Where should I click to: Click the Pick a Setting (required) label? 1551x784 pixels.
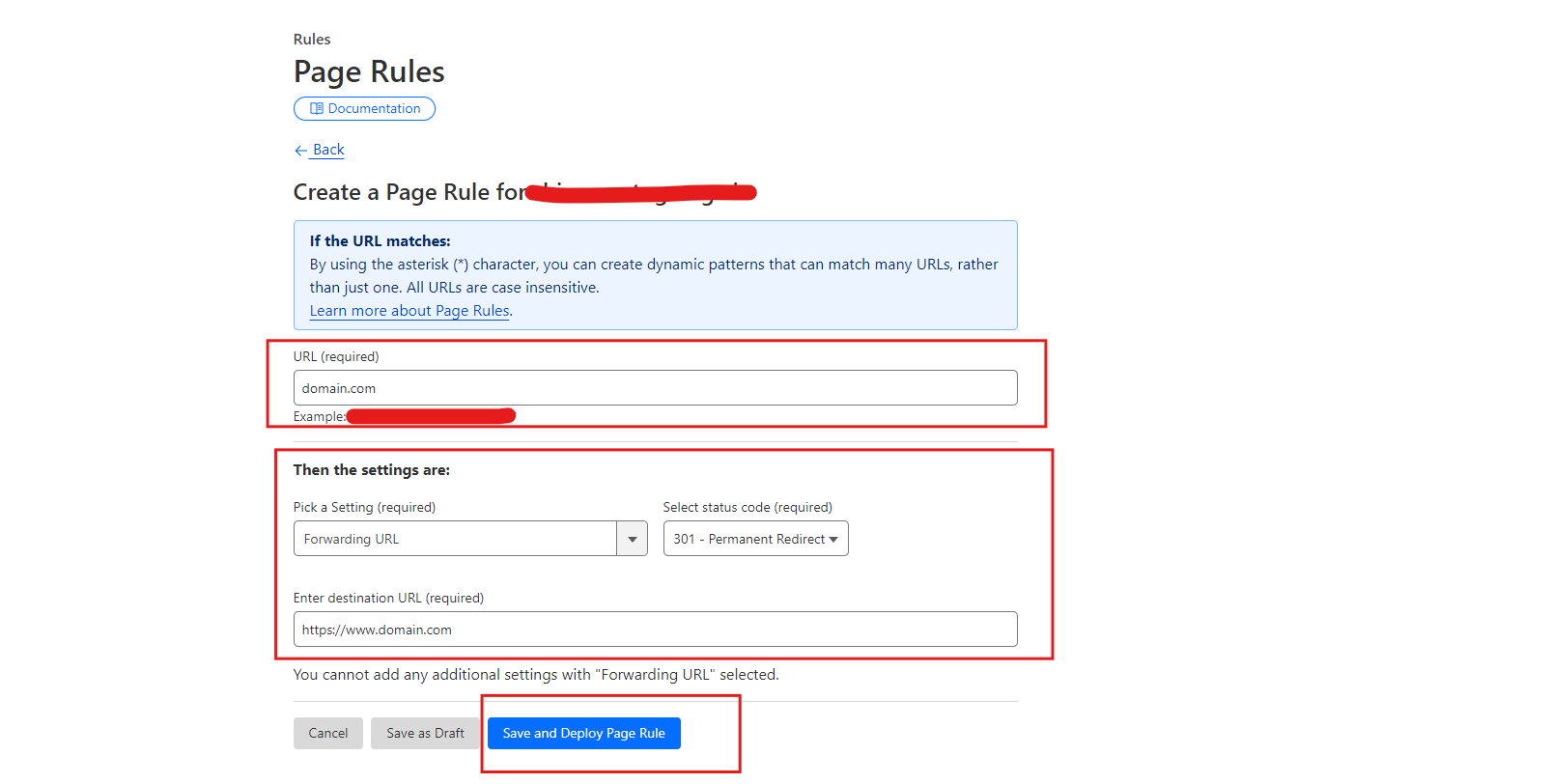tap(364, 508)
